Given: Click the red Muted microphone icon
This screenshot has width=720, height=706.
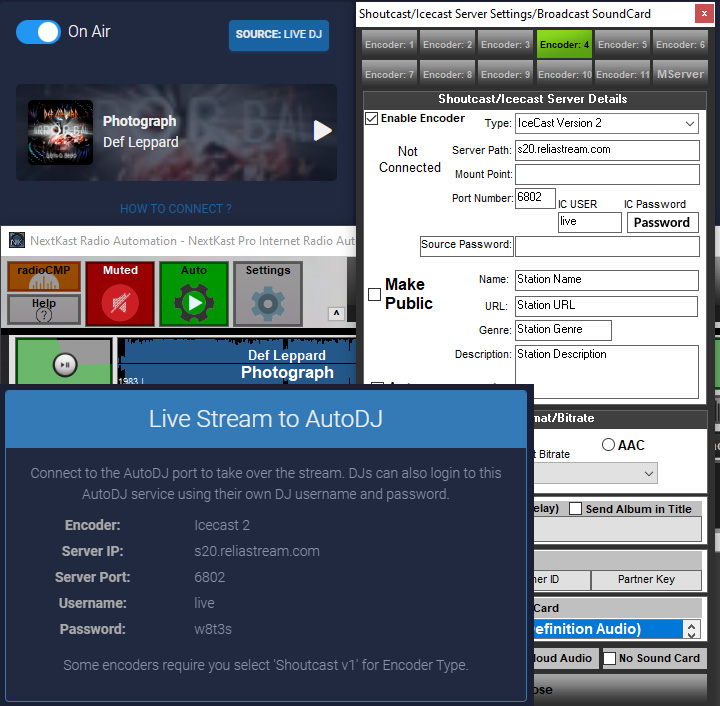Looking at the screenshot, I should click(x=120, y=301).
